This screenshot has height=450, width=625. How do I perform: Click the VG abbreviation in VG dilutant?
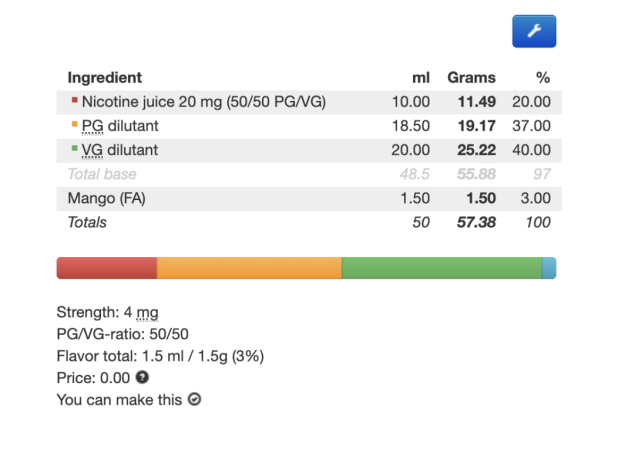(92, 150)
